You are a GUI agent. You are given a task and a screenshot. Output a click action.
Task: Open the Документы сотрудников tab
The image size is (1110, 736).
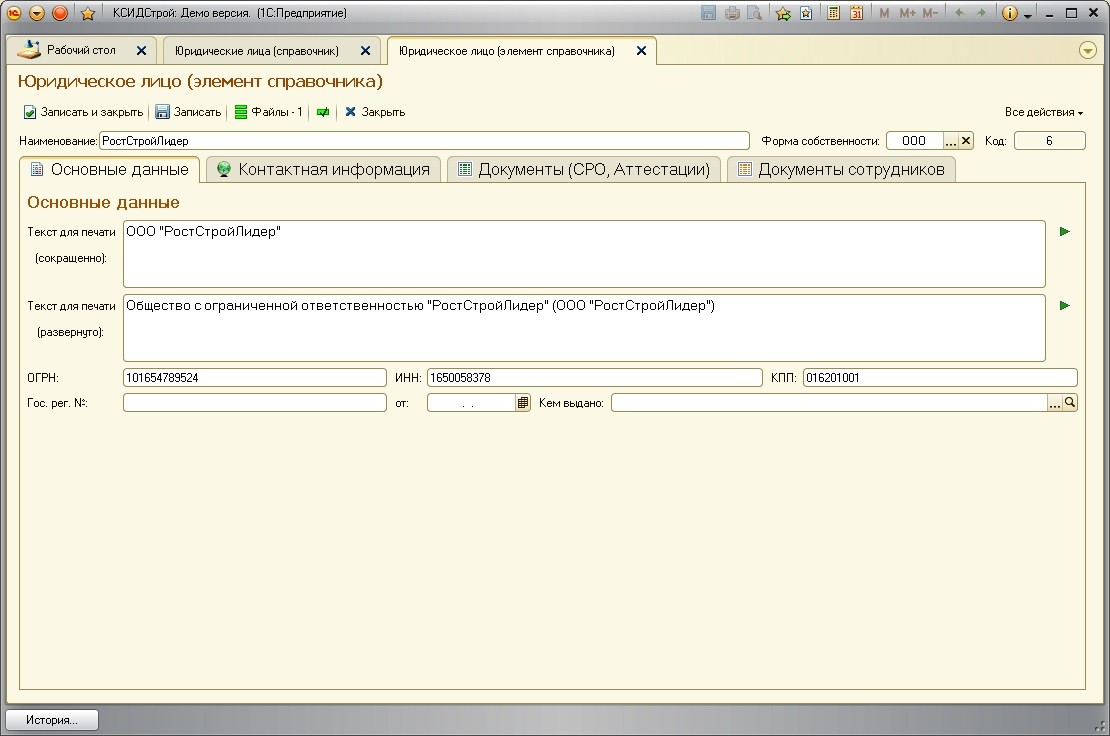[840, 169]
